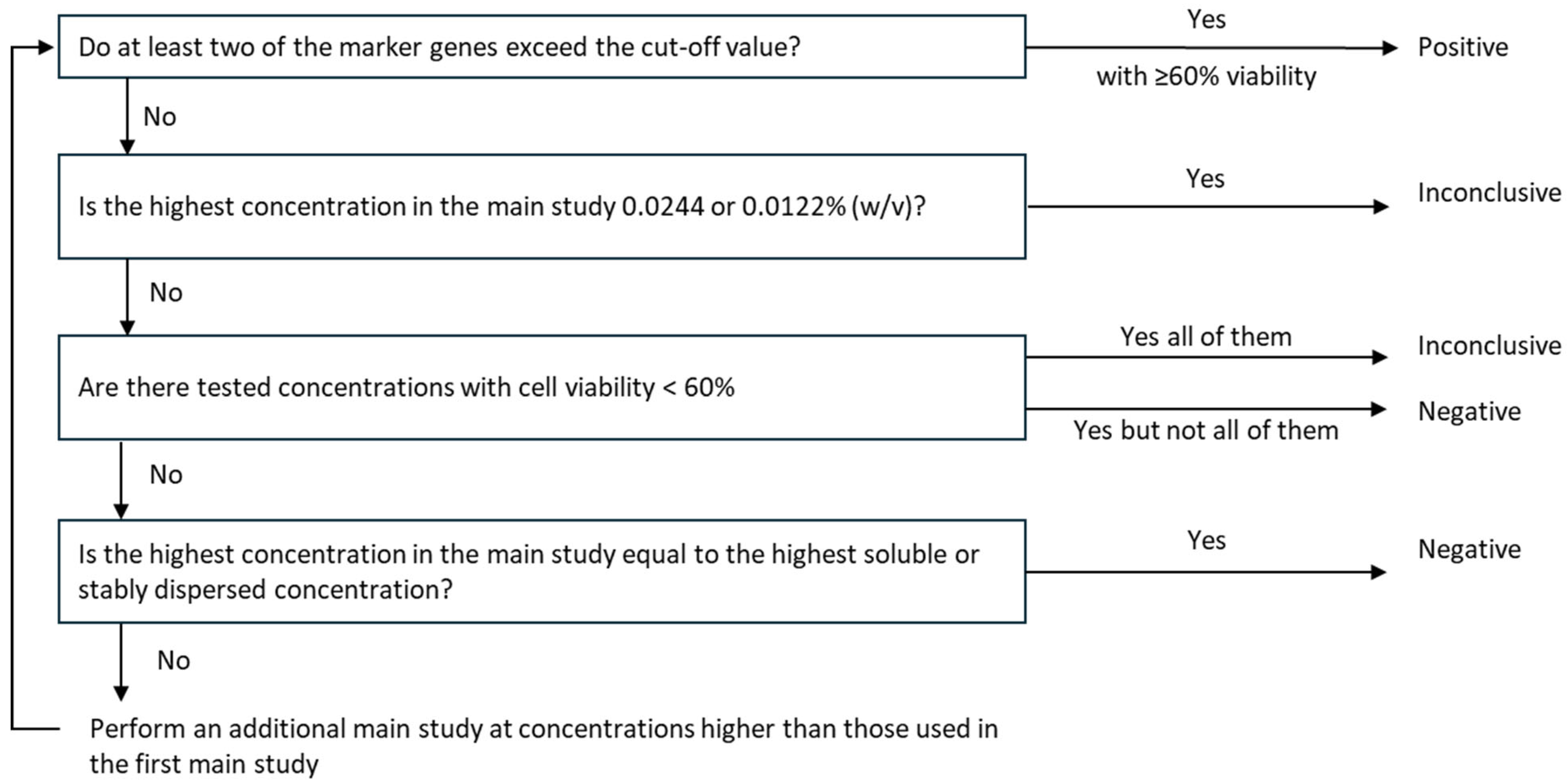Viewport: 1568px width, 784px height.
Task: Click 'Yes' above the bottom Negative arrow
Action: [1206, 540]
